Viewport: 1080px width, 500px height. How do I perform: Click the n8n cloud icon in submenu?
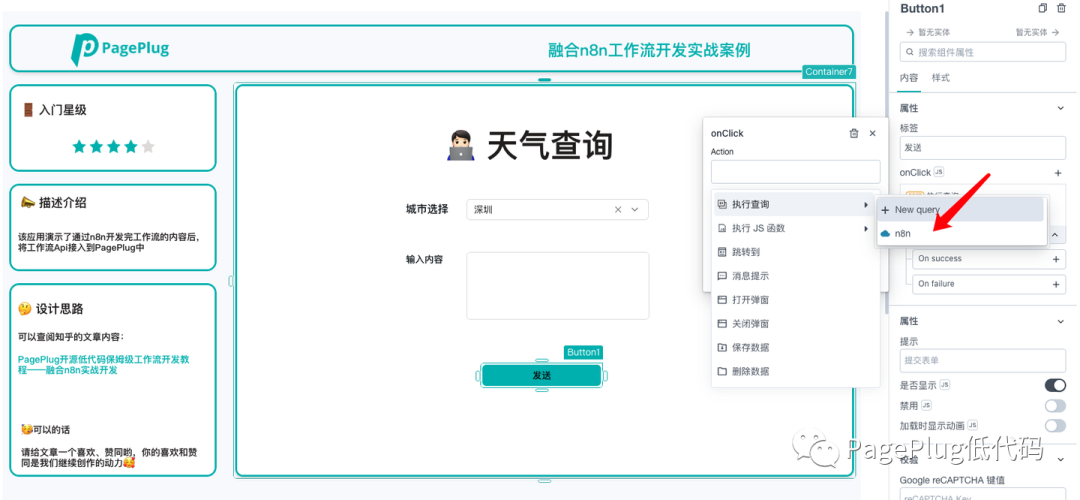click(x=885, y=233)
